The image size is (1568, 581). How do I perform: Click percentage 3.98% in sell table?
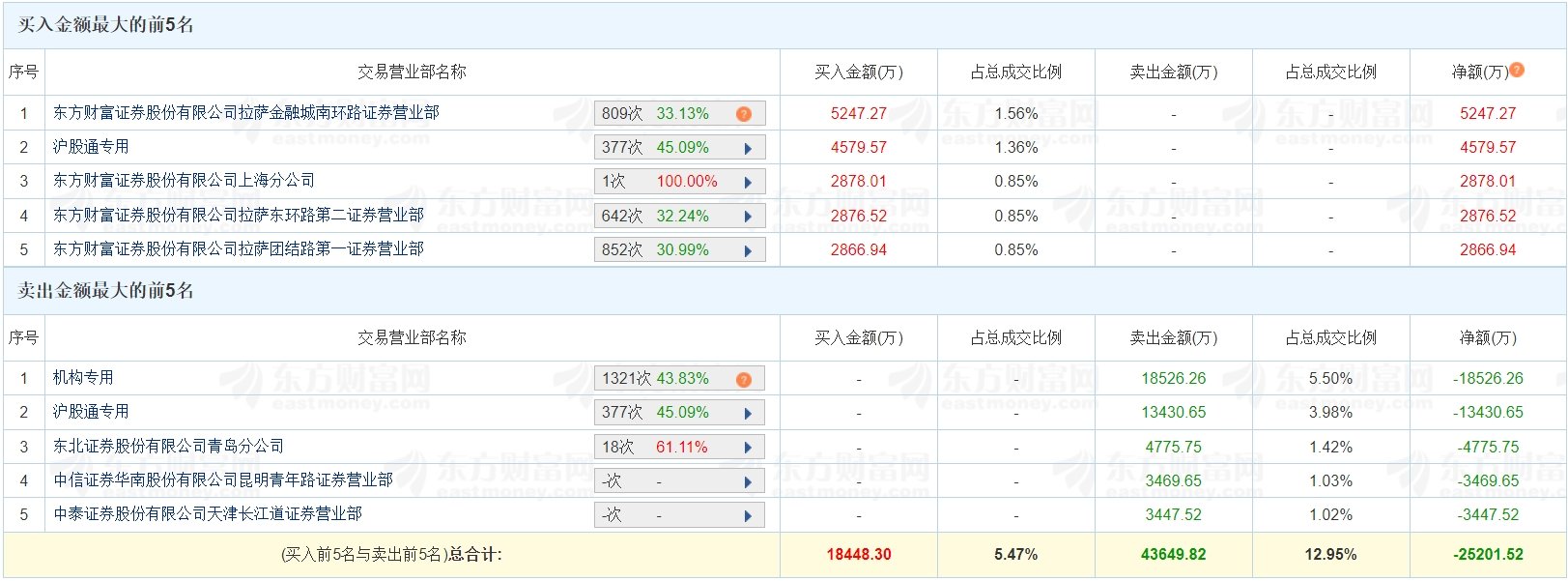tap(1330, 412)
